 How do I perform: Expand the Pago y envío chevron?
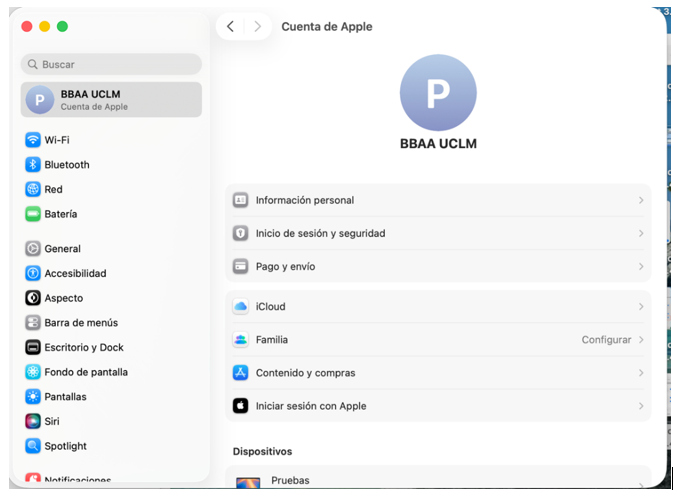pos(641,267)
